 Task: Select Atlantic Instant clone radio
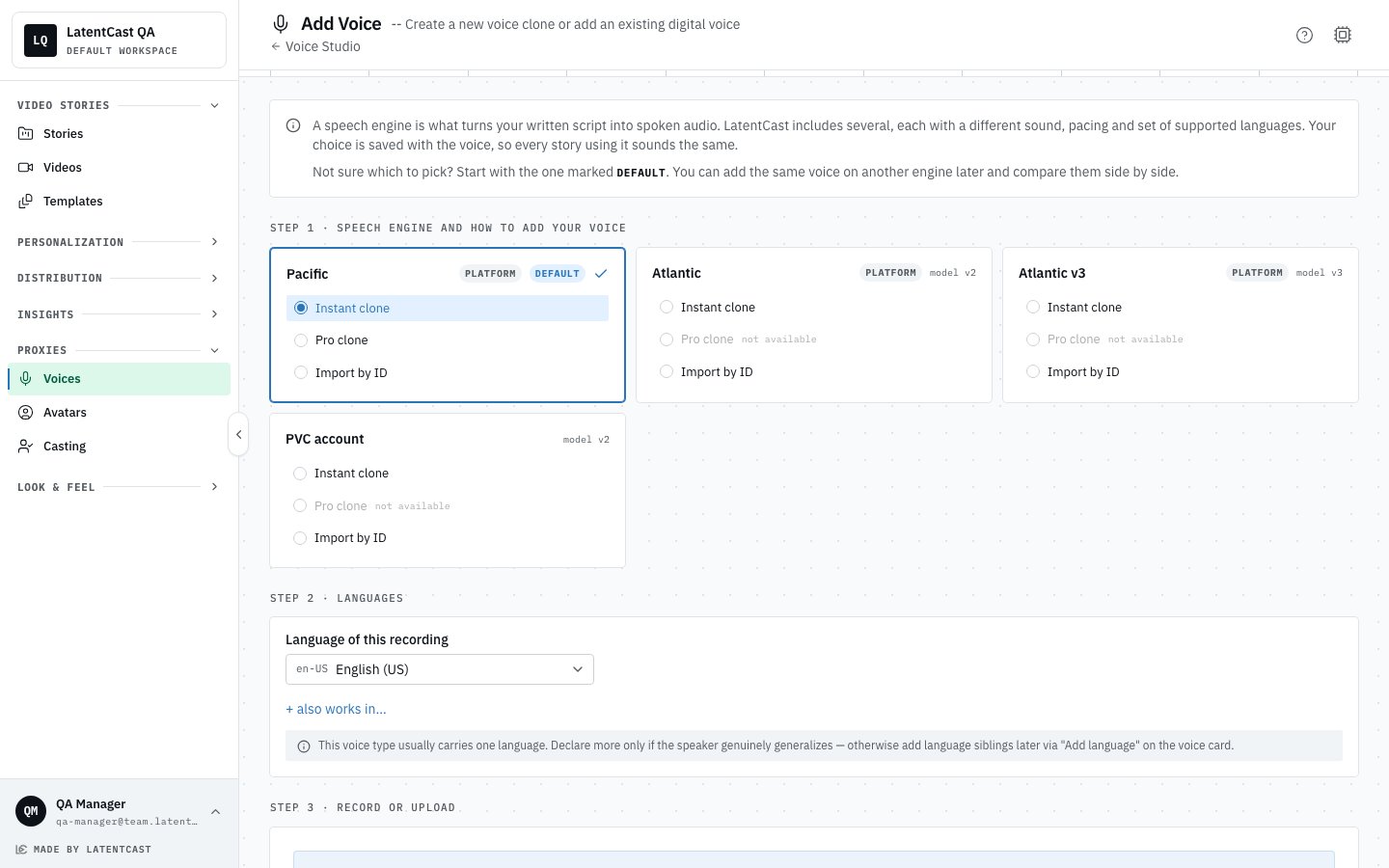667,308
